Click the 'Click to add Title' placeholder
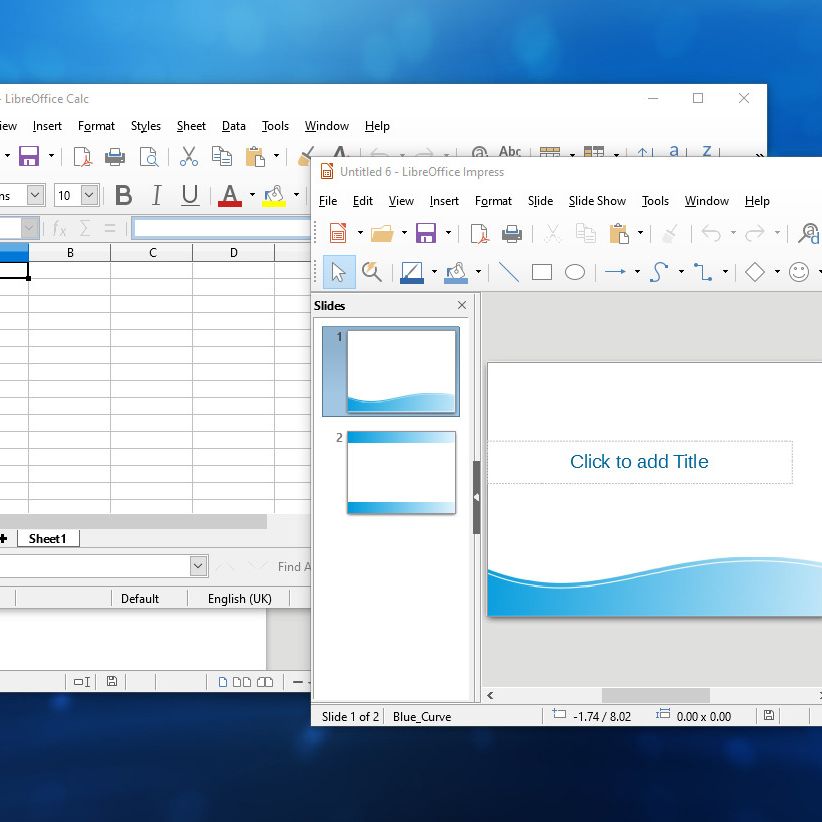Viewport: 822px width, 822px height. [x=639, y=462]
